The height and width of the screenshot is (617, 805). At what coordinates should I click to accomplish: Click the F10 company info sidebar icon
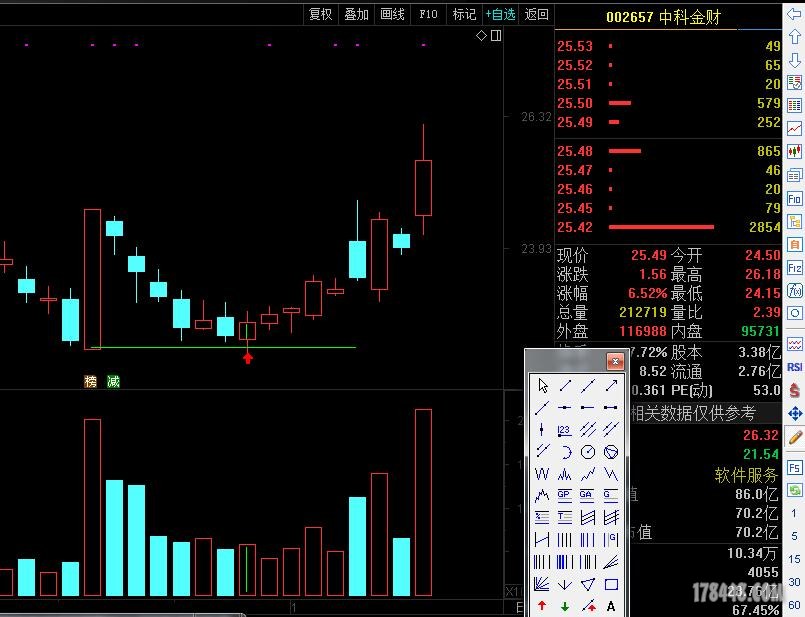coord(794,199)
